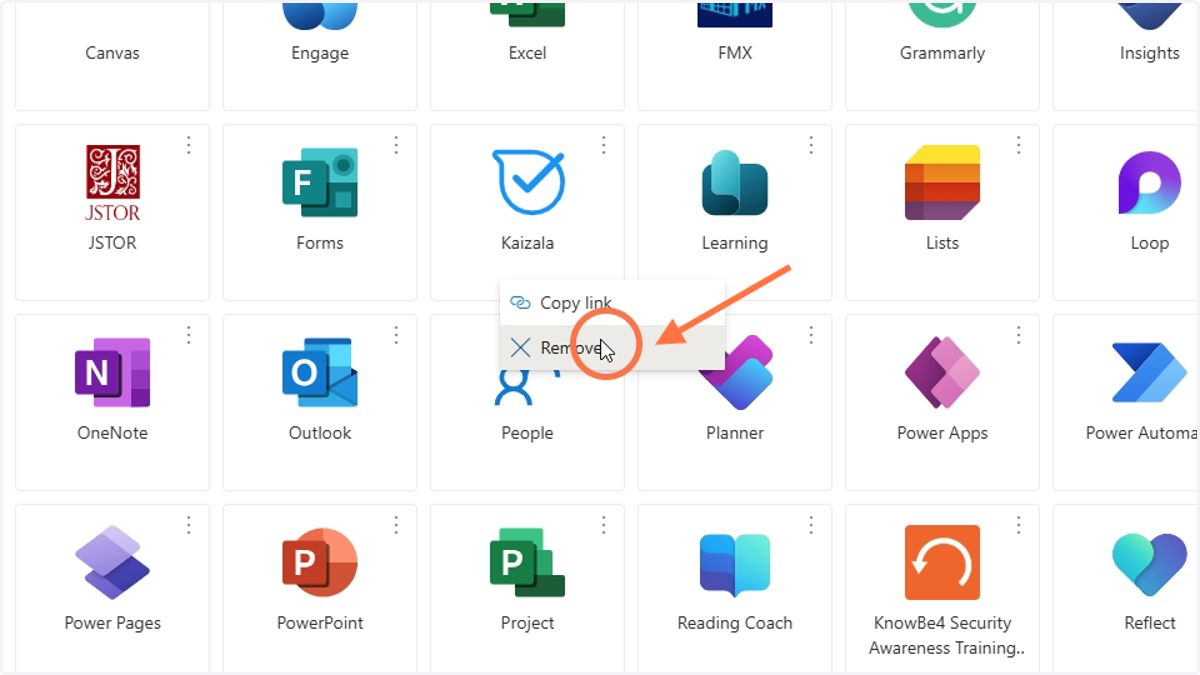Open the FMX app label

click(x=735, y=53)
